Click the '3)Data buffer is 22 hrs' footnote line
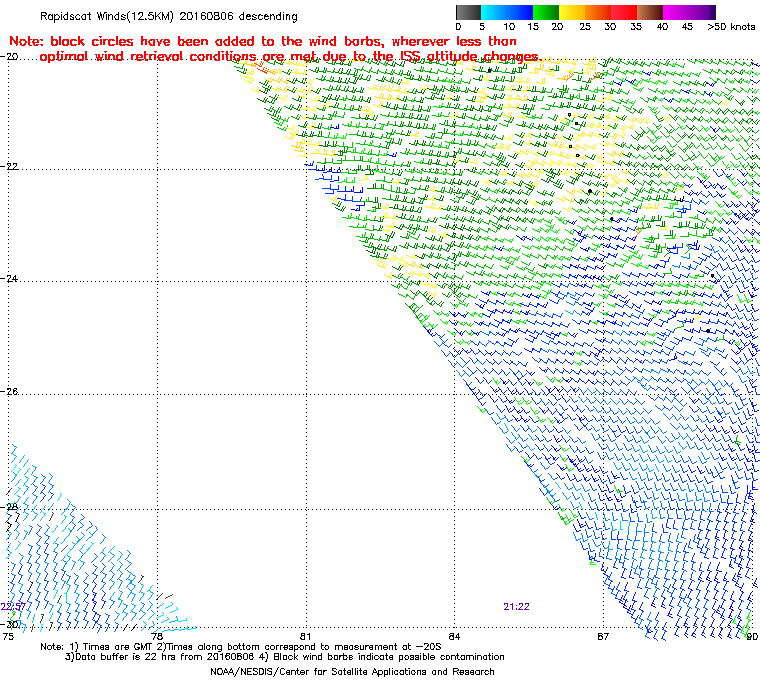This screenshot has height=688, width=760. [x=285, y=657]
